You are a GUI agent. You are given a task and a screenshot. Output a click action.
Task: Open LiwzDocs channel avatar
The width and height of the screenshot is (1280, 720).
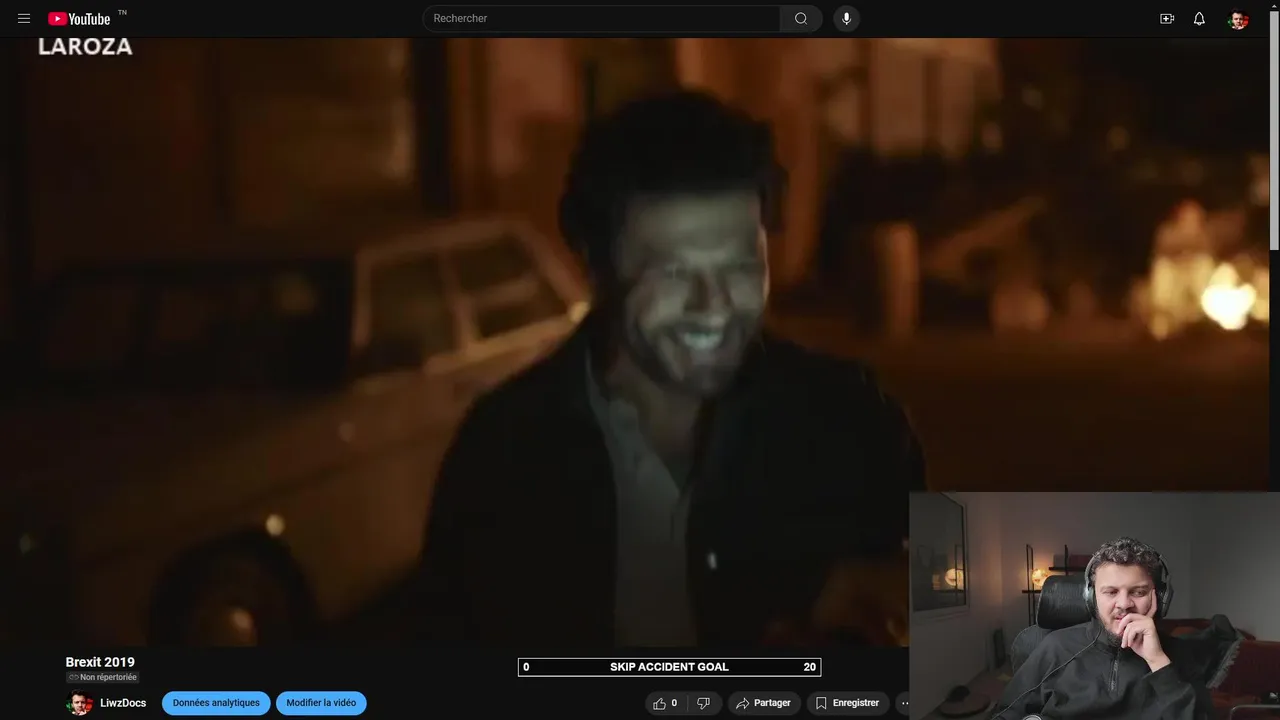[79, 703]
